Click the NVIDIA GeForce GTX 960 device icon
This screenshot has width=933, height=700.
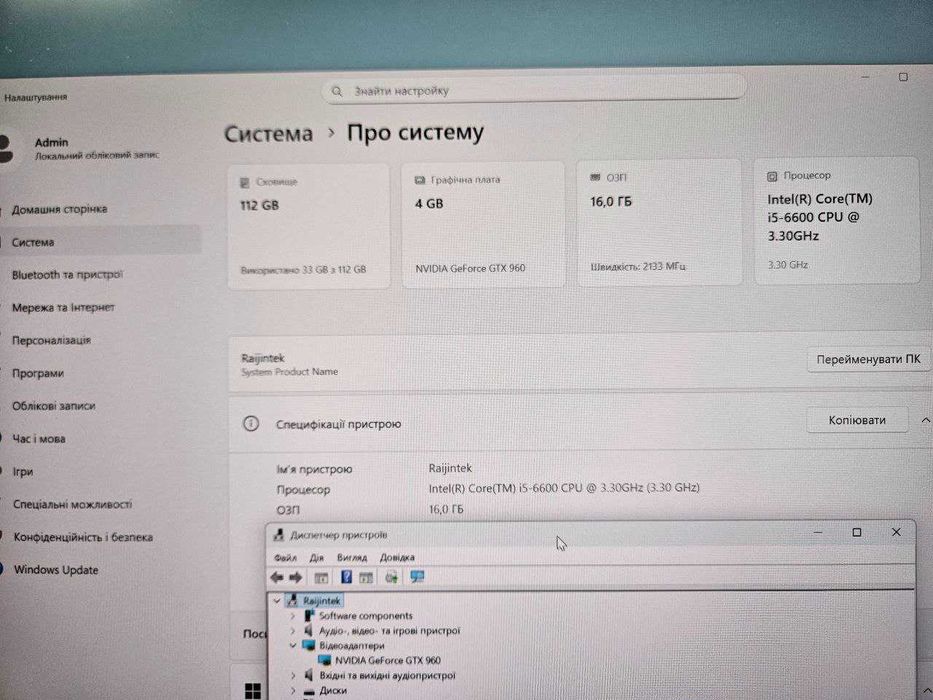coord(324,660)
